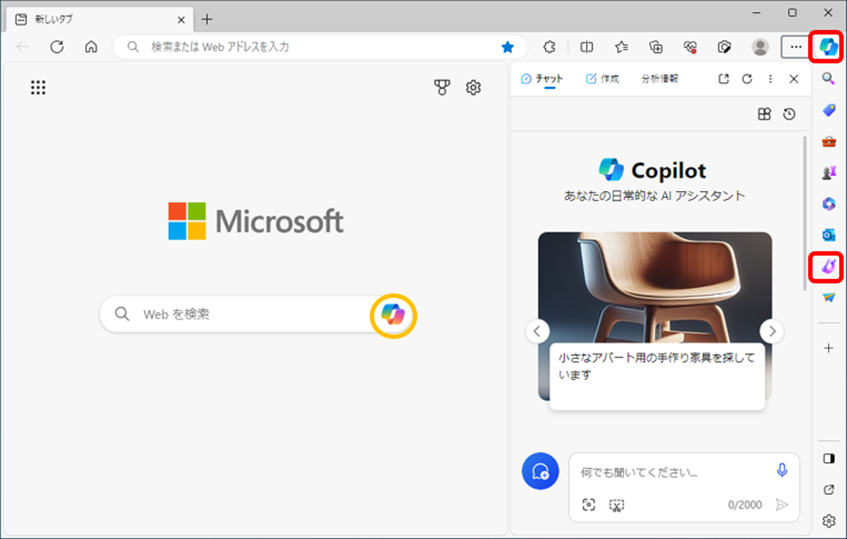The width and height of the screenshot is (847, 539).
Task: Open Browser essentials heart icon
Action: (690, 47)
